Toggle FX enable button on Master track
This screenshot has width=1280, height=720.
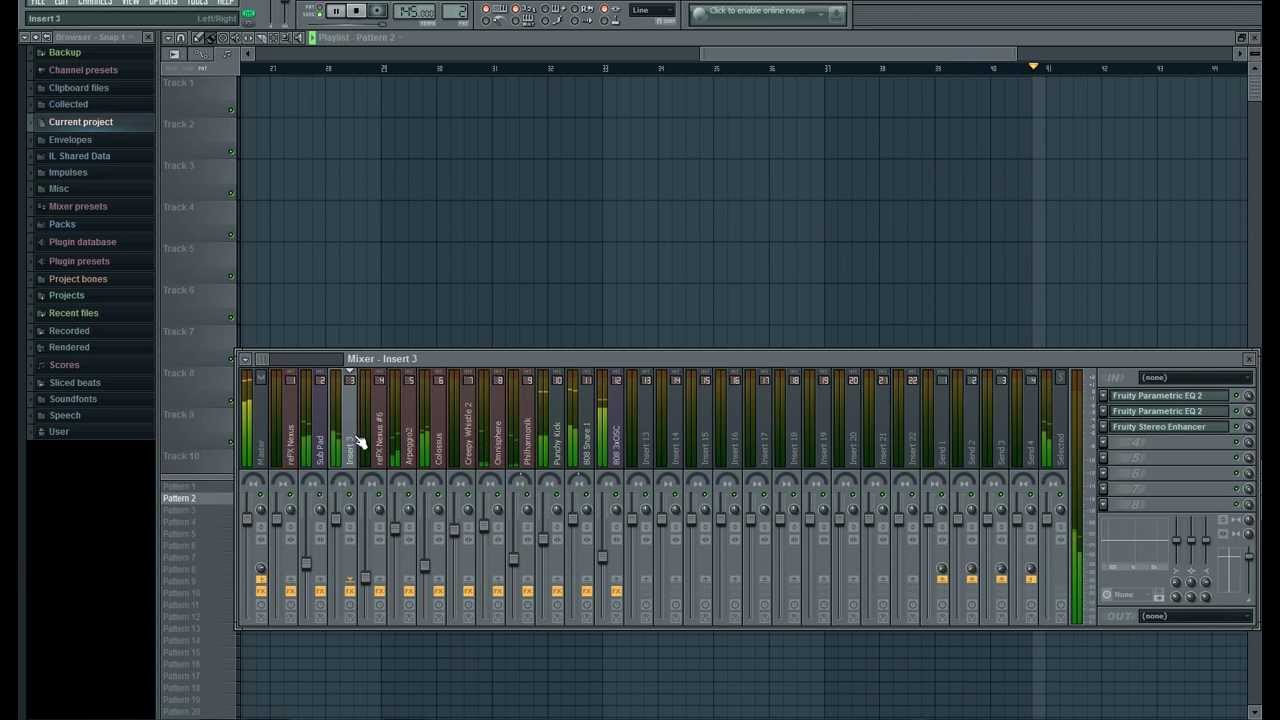pyautogui.click(x=261, y=591)
